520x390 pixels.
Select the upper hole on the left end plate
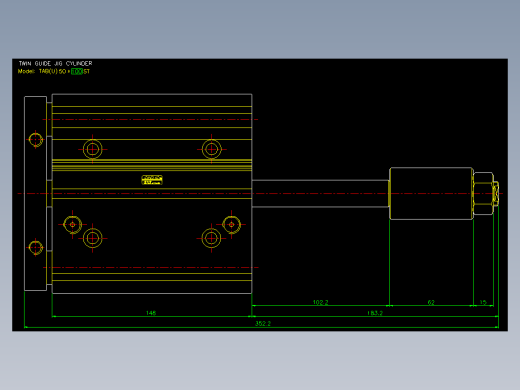click(x=36, y=139)
